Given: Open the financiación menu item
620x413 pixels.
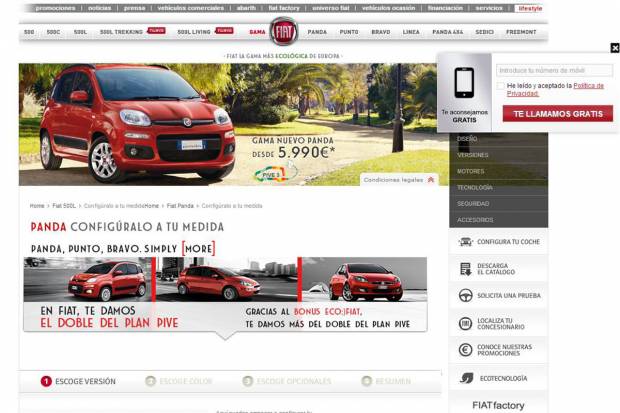Looking at the screenshot, I should 445,8.
